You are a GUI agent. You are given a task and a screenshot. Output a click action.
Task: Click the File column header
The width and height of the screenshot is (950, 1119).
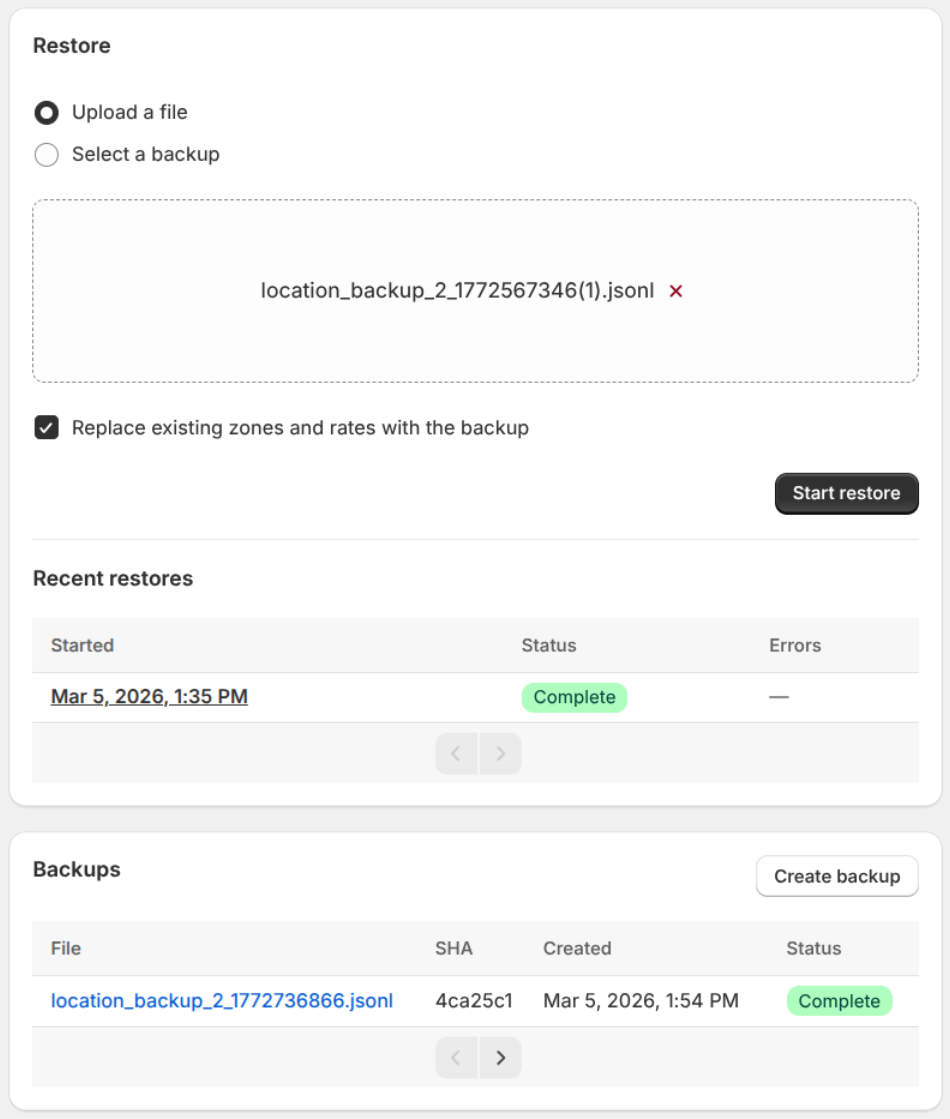[66, 948]
